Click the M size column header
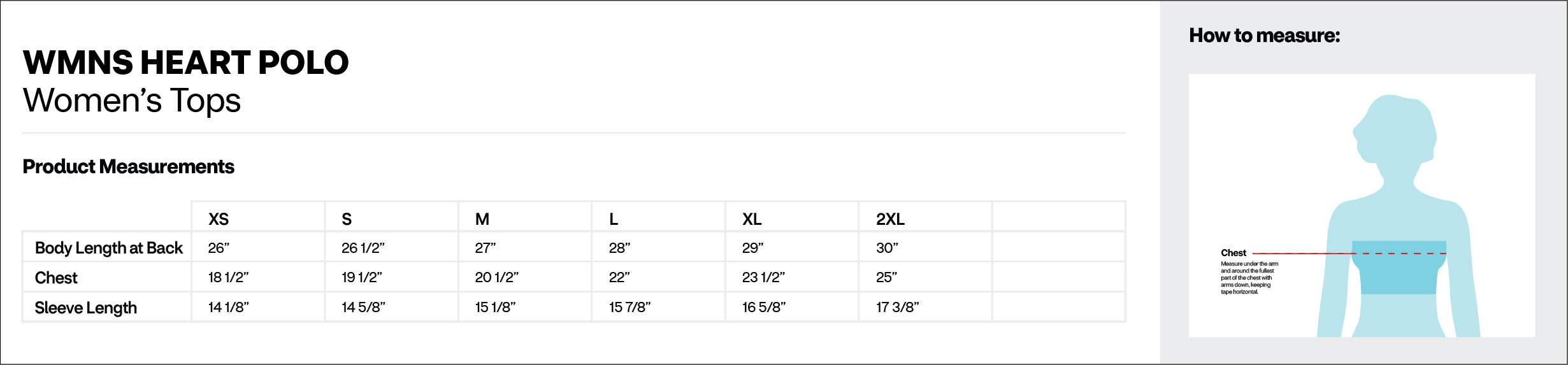The width and height of the screenshot is (1568, 365). pyautogui.click(x=482, y=219)
